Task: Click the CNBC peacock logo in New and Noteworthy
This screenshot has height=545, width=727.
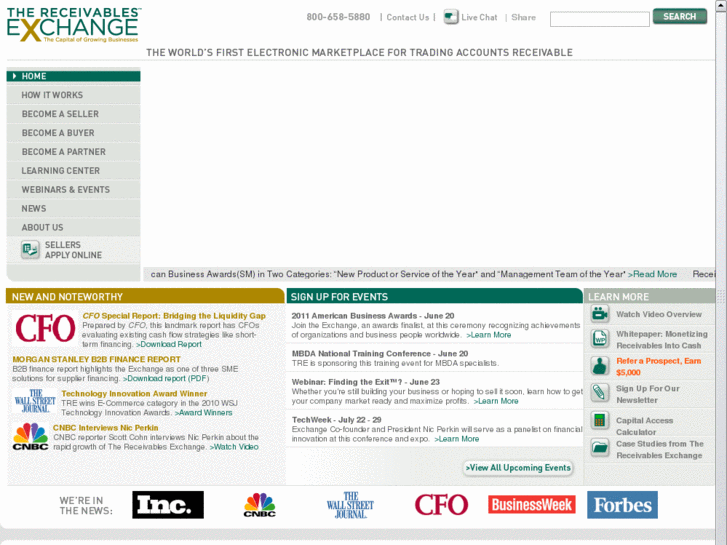Action: (x=30, y=436)
